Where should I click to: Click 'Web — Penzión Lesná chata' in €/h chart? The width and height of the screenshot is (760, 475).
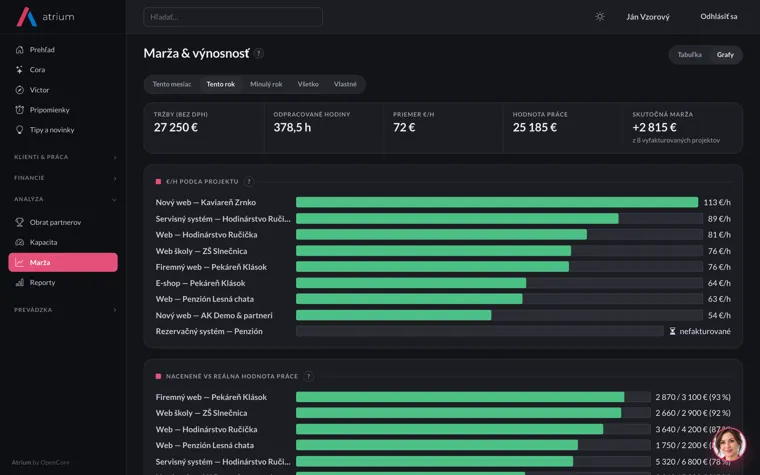[205, 299]
